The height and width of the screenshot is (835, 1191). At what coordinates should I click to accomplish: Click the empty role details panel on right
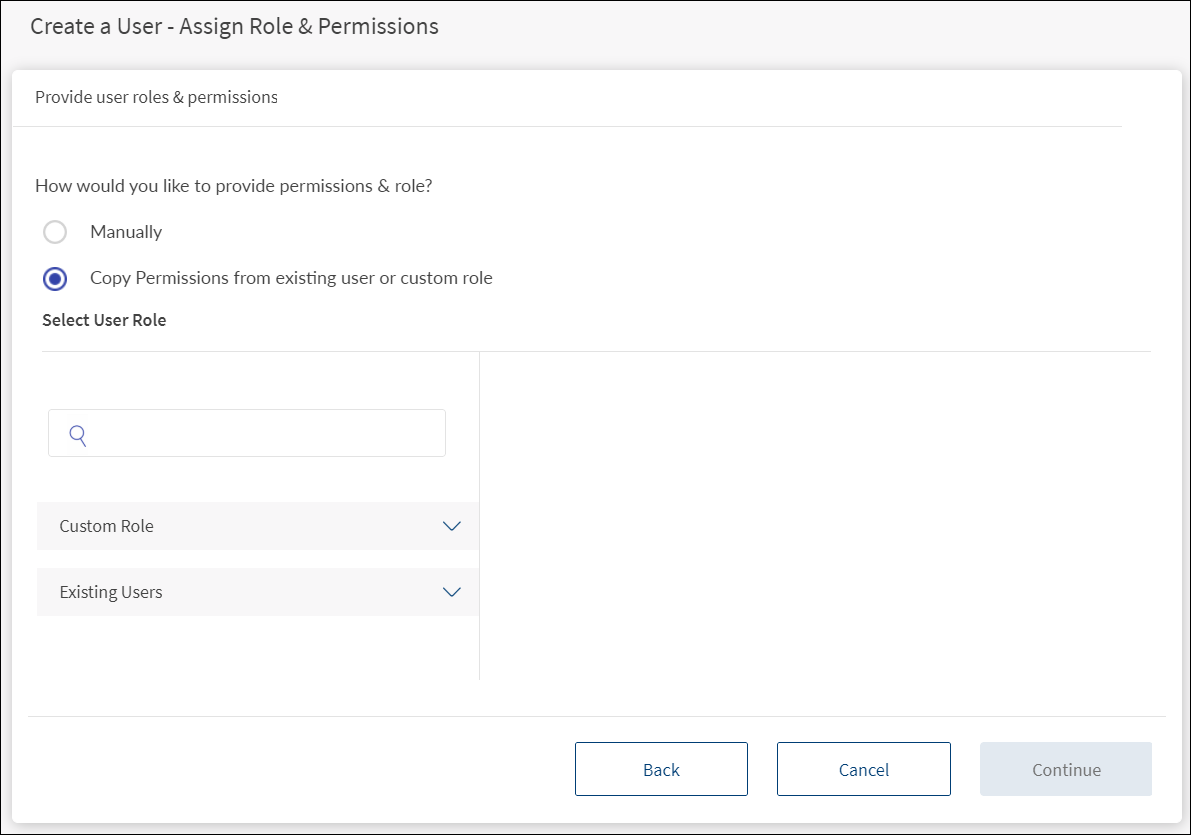click(815, 515)
